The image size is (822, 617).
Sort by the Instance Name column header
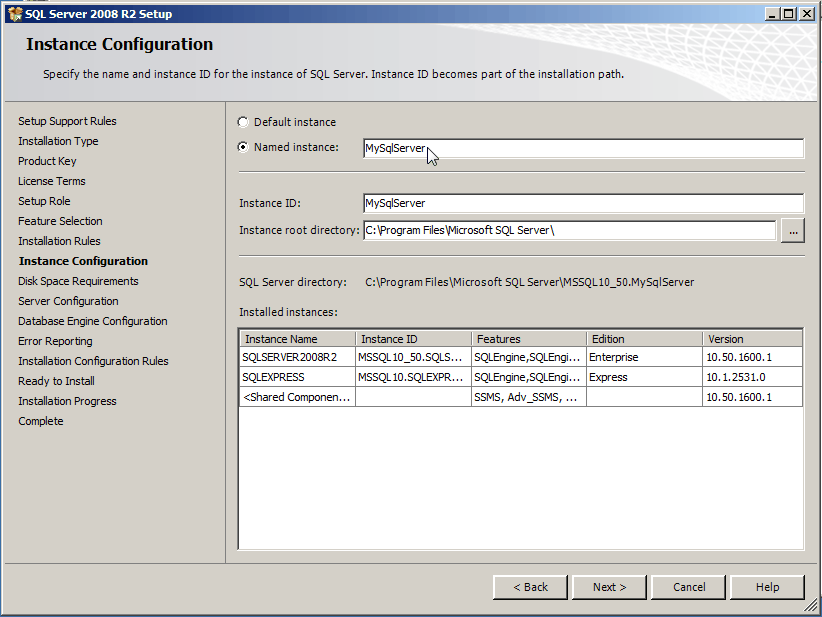[297, 339]
